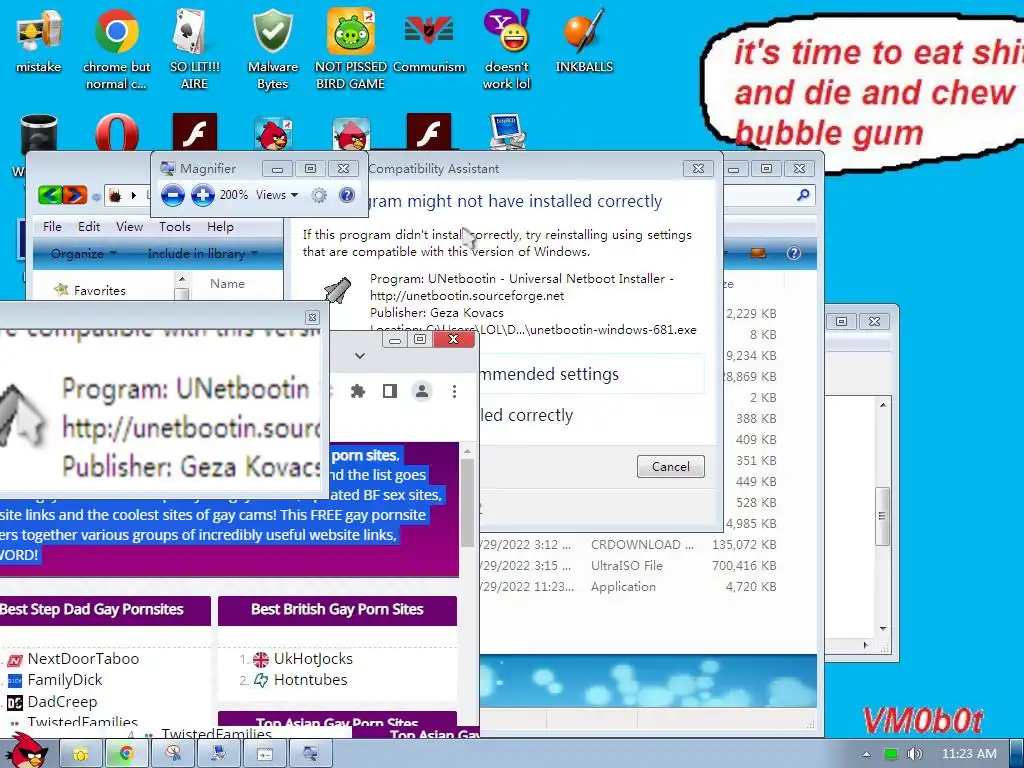The height and width of the screenshot is (768, 1024).
Task: Click scroll down arrow in rightmost window
Action: (883, 629)
